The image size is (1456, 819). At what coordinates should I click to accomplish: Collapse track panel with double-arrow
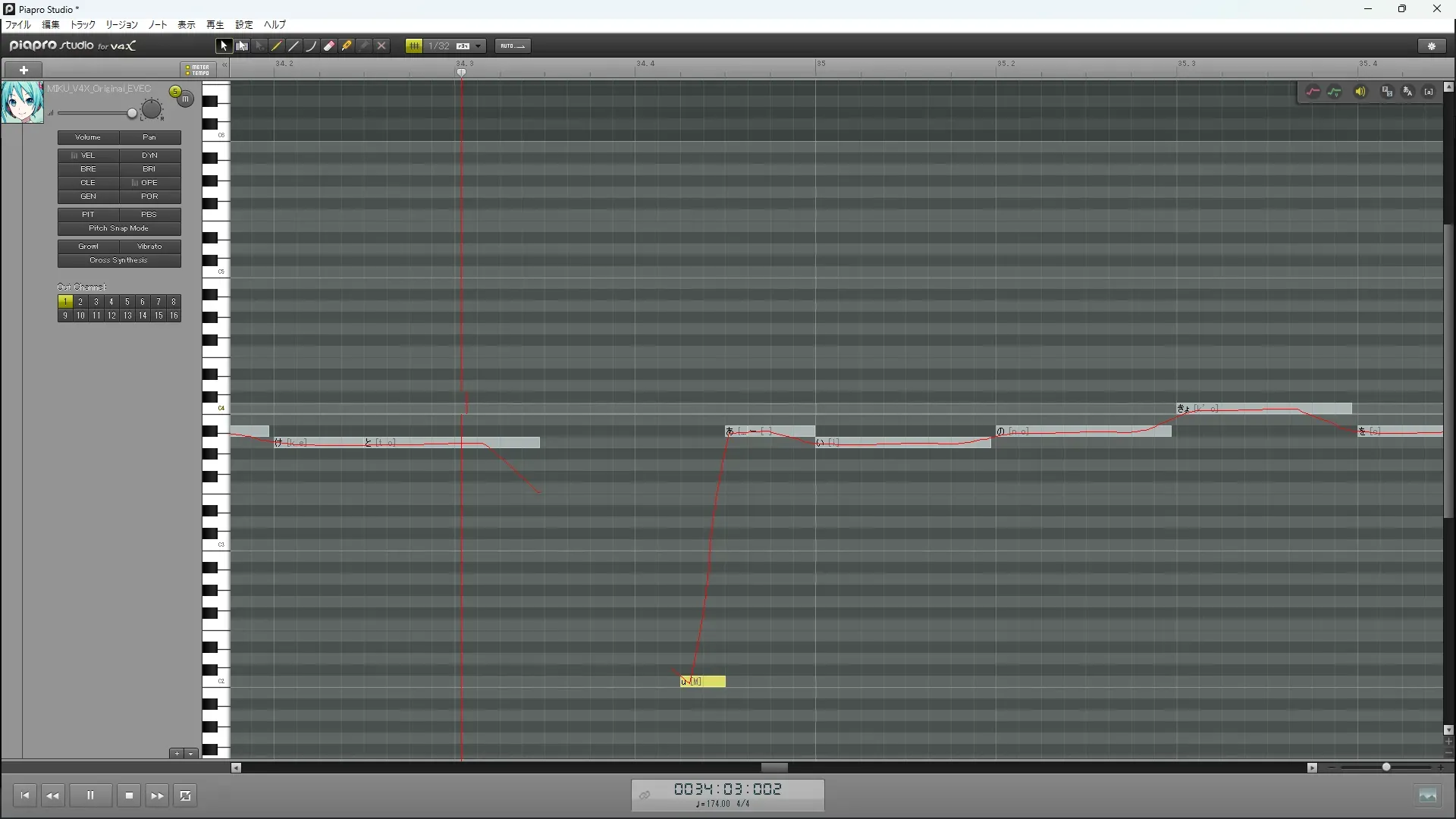coord(224,66)
